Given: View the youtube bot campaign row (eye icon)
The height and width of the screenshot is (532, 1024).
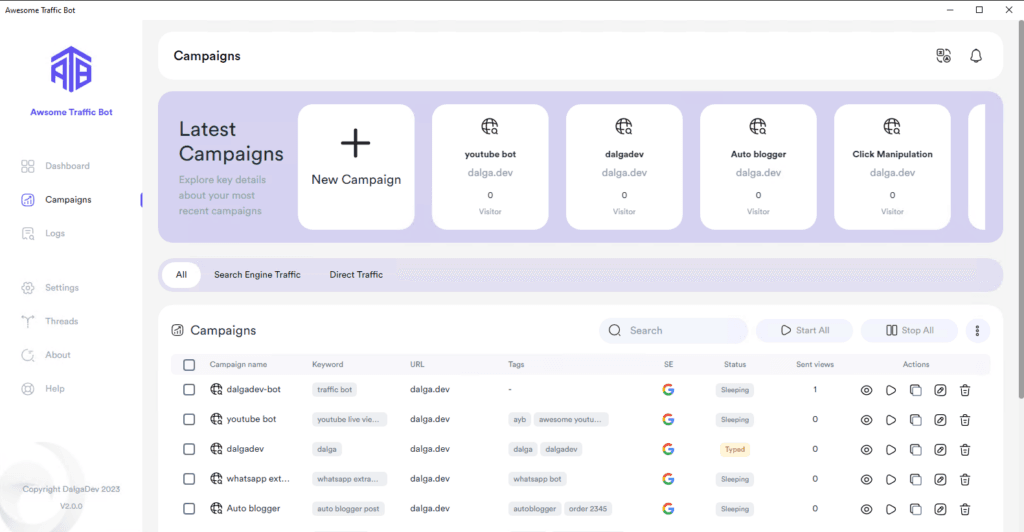Looking at the screenshot, I should tap(866, 420).
